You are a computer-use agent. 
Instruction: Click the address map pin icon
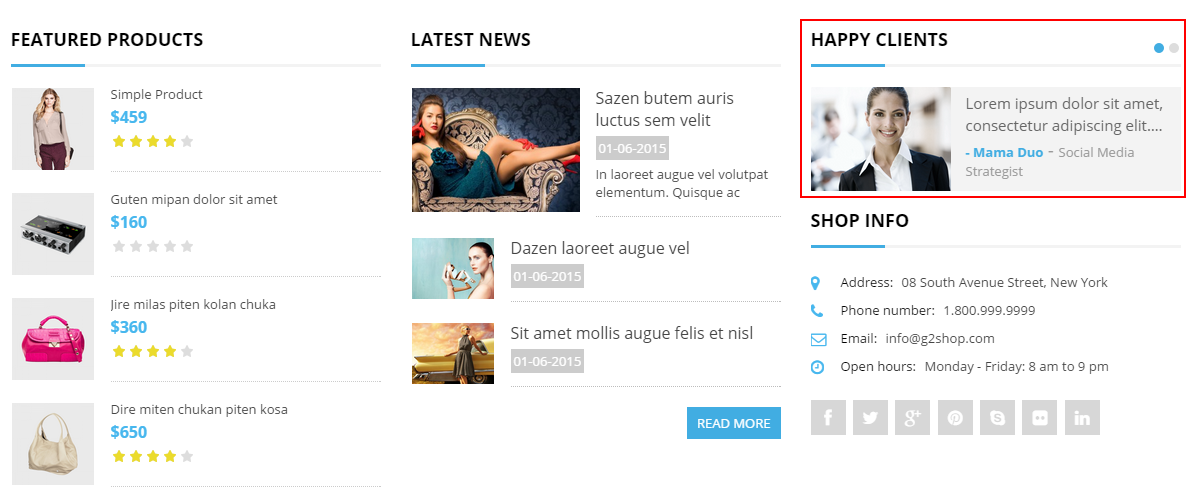[815, 283]
